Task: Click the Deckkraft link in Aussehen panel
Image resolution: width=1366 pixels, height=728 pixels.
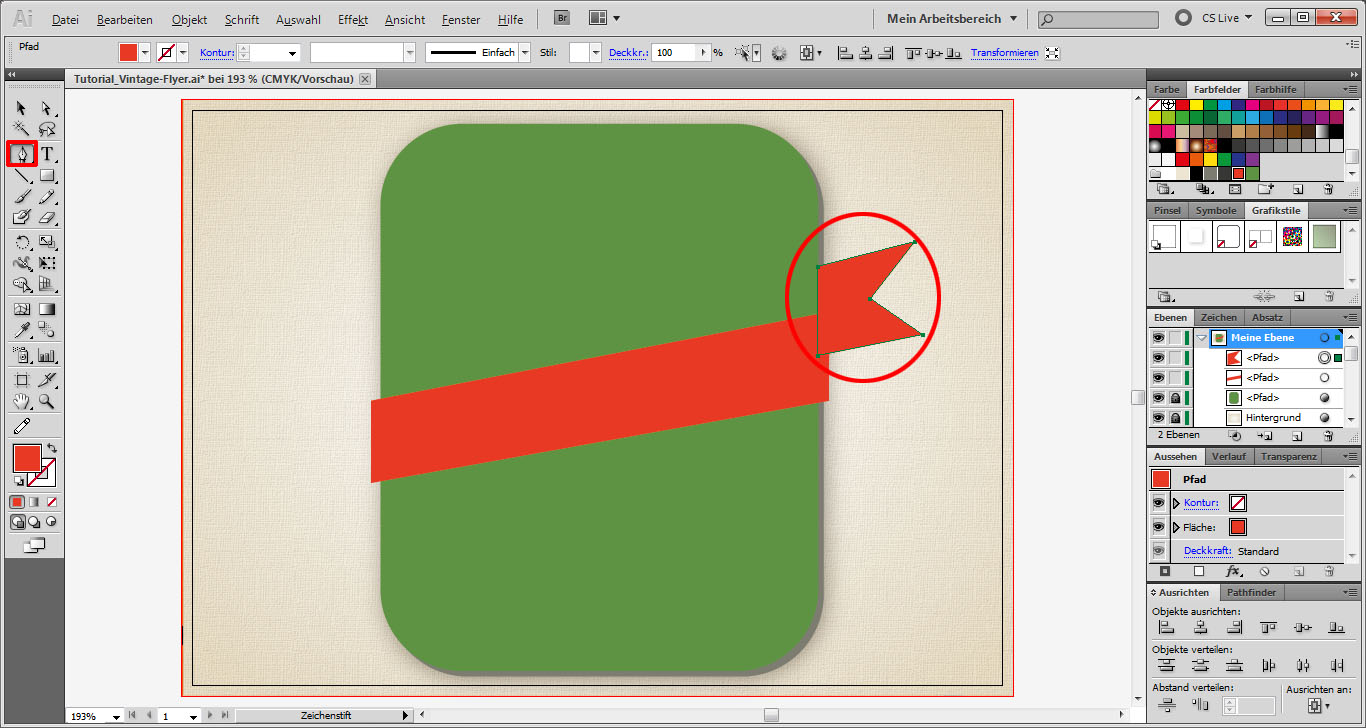Action: 1207,551
